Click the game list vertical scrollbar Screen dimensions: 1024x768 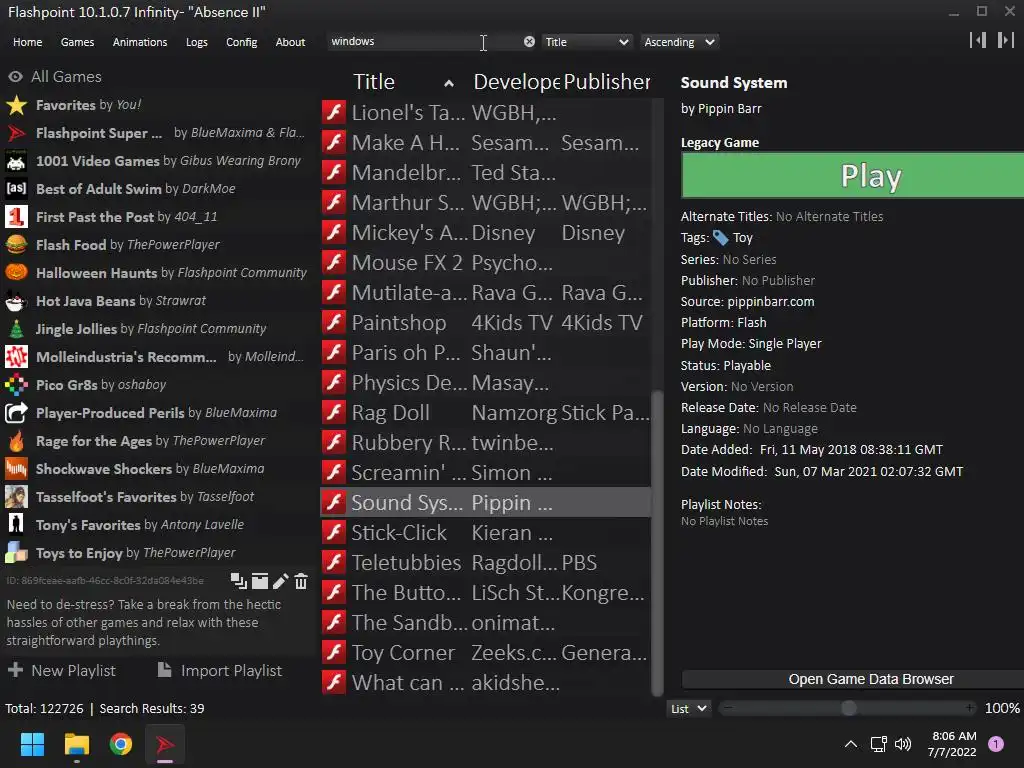click(x=657, y=543)
